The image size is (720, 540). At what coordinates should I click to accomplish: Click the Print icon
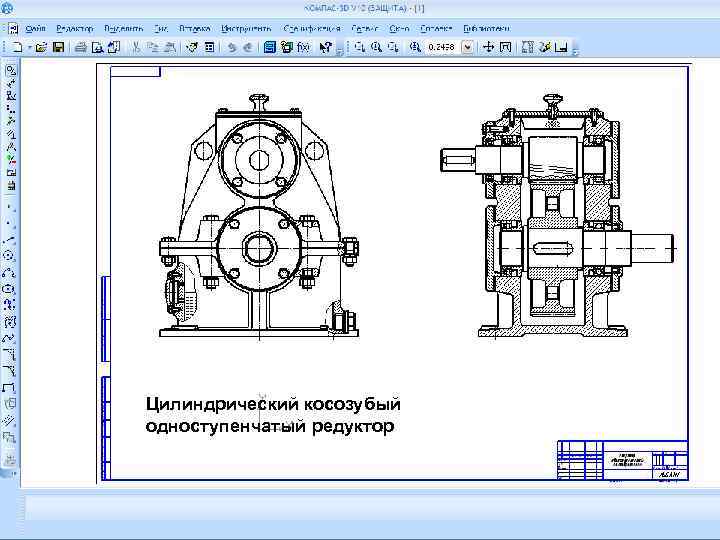point(81,47)
